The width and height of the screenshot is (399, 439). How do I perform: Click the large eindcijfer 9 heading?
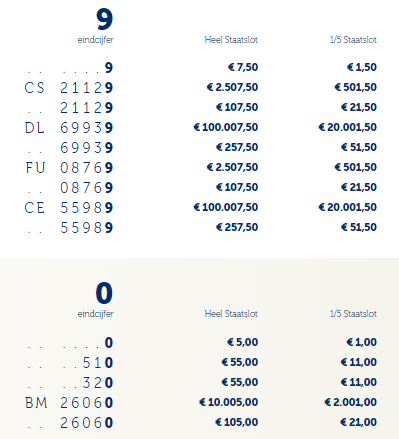pyautogui.click(x=105, y=19)
